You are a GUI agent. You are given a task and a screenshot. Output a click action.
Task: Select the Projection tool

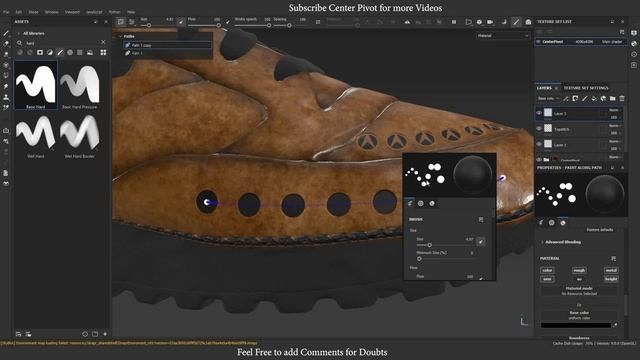[x=6, y=54]
